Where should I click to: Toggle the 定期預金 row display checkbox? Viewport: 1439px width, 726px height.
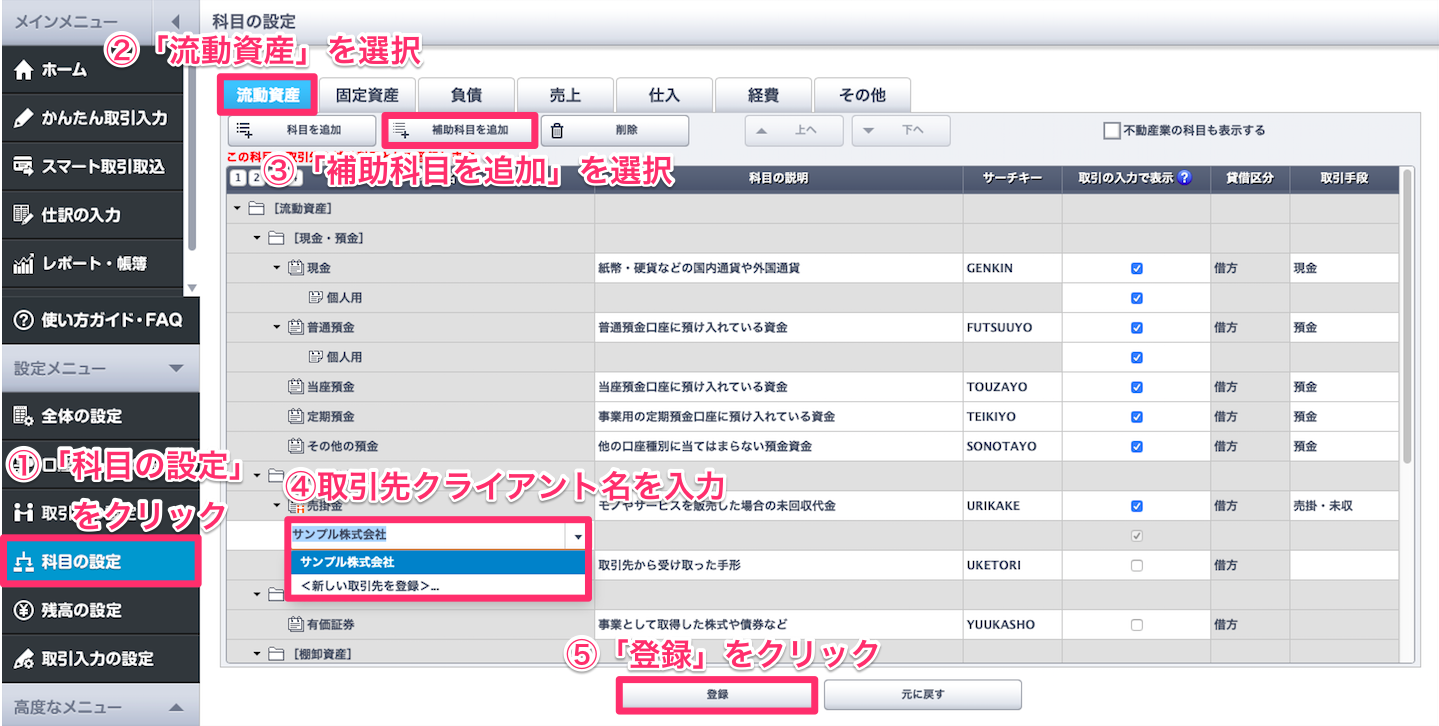pyautogui.click(x=1136, y=417)
